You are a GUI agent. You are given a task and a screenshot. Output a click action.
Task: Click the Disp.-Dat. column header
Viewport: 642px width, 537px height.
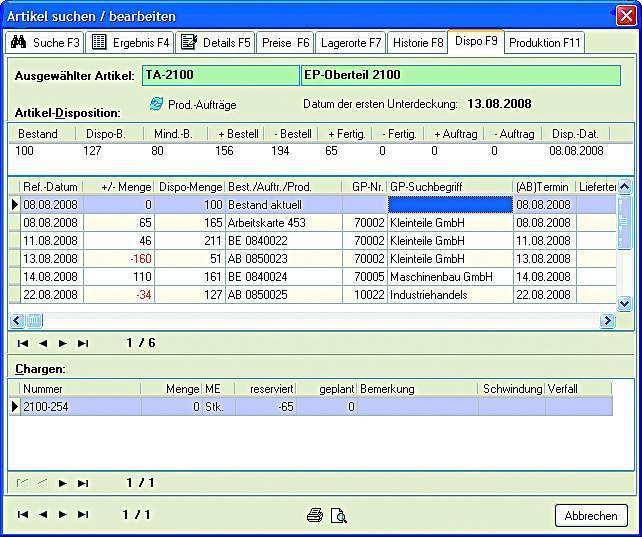[575, 134]
